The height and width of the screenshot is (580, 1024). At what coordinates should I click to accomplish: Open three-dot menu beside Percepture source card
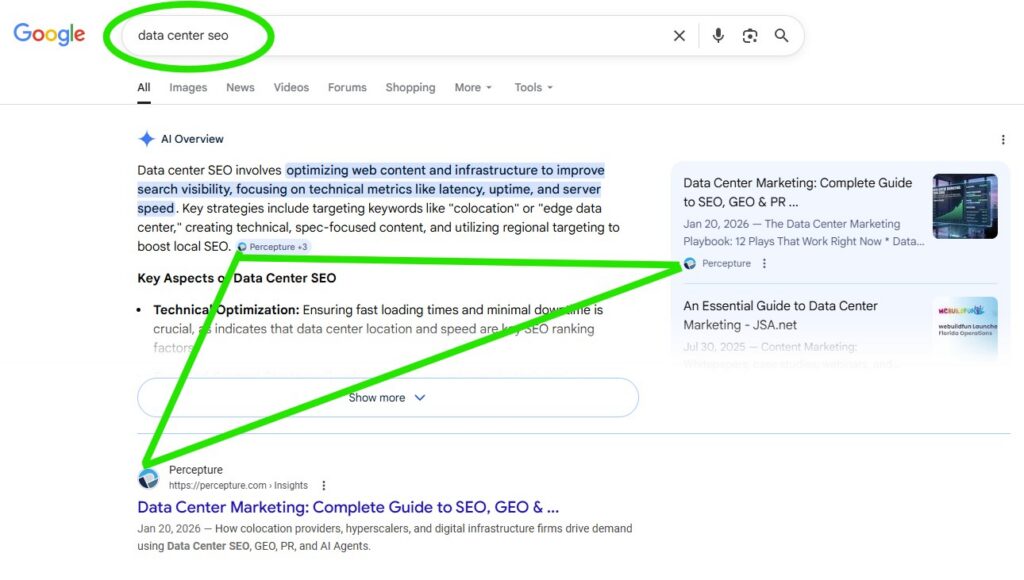[764, 263]
